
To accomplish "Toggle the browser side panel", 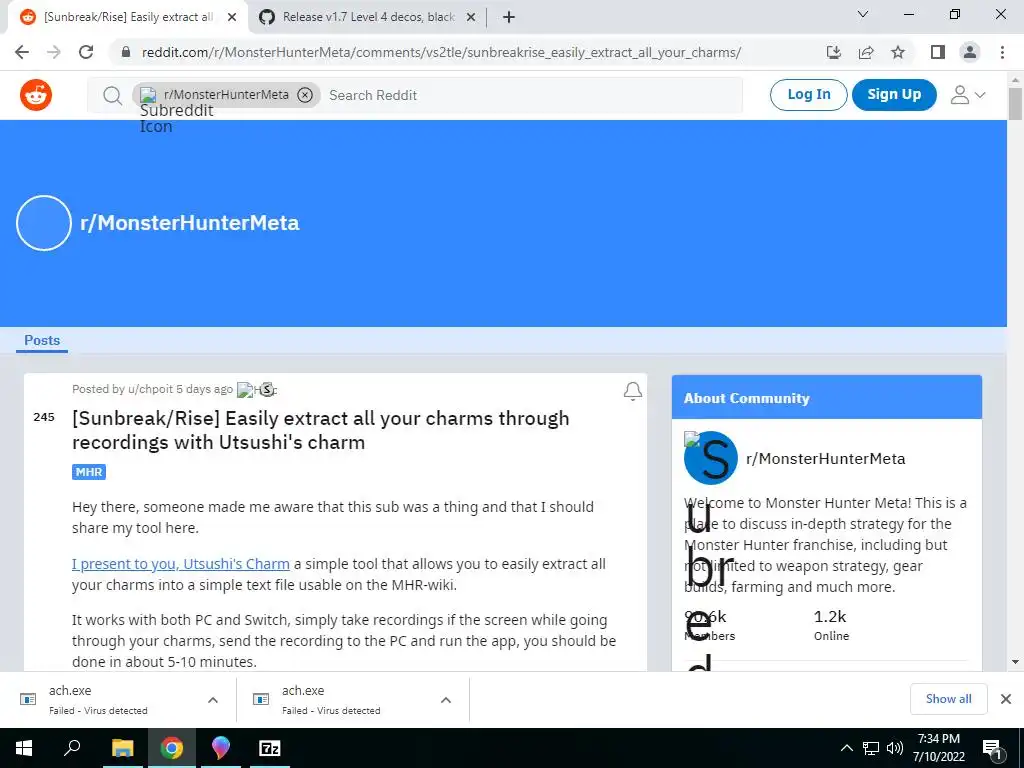I will [938, 52].
